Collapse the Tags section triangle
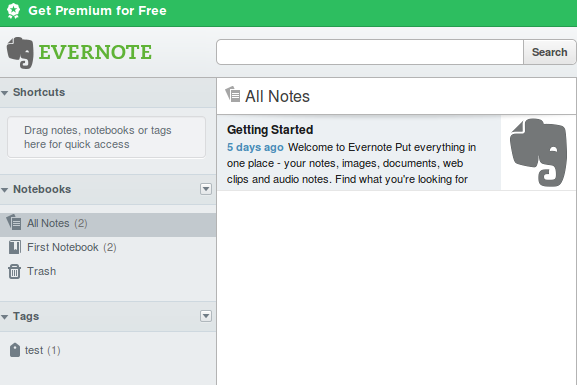This screenshot has width=577, height=385. (x=5, y=317)
